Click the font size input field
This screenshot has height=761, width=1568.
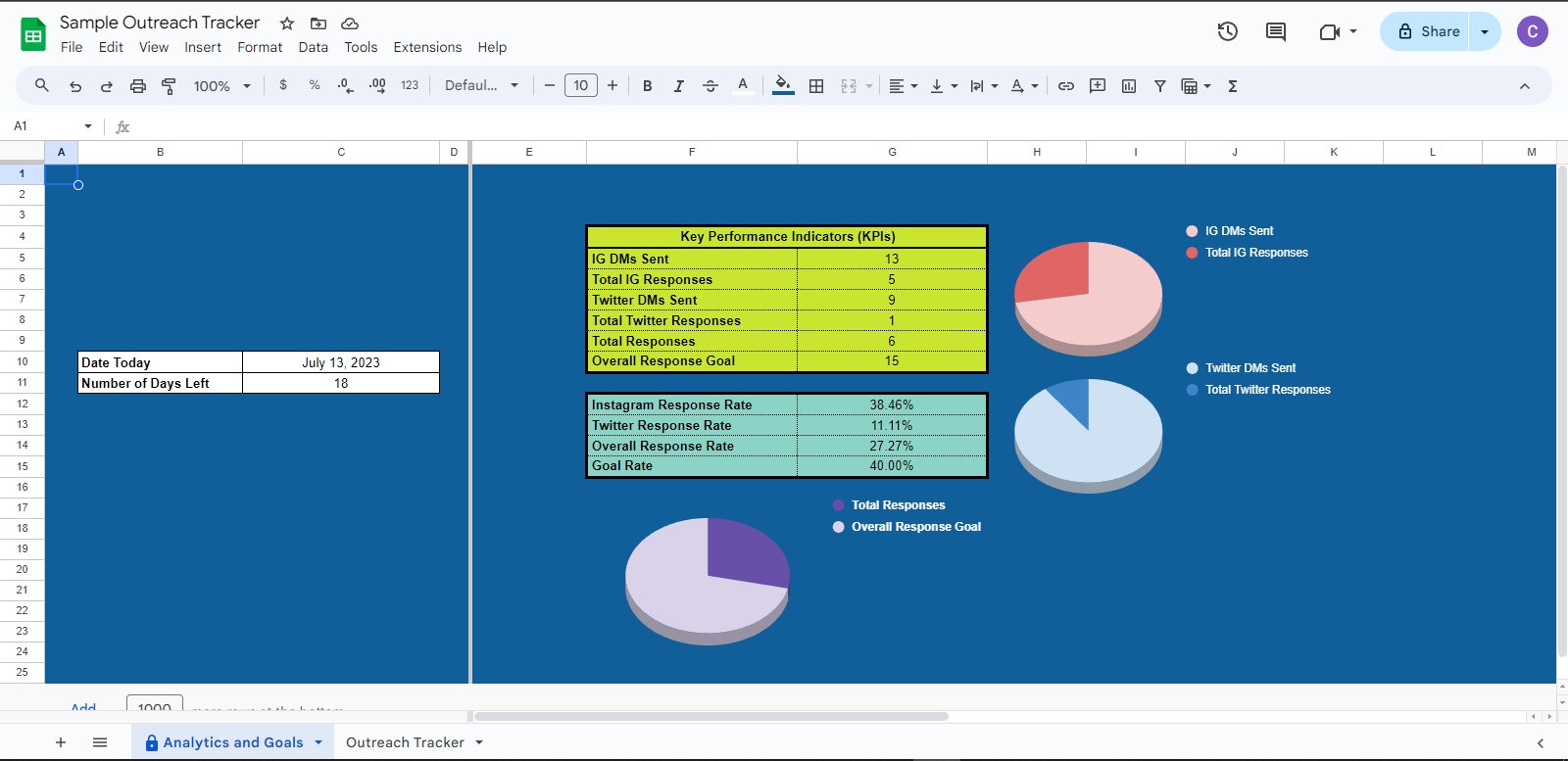[x=581, y=86]
